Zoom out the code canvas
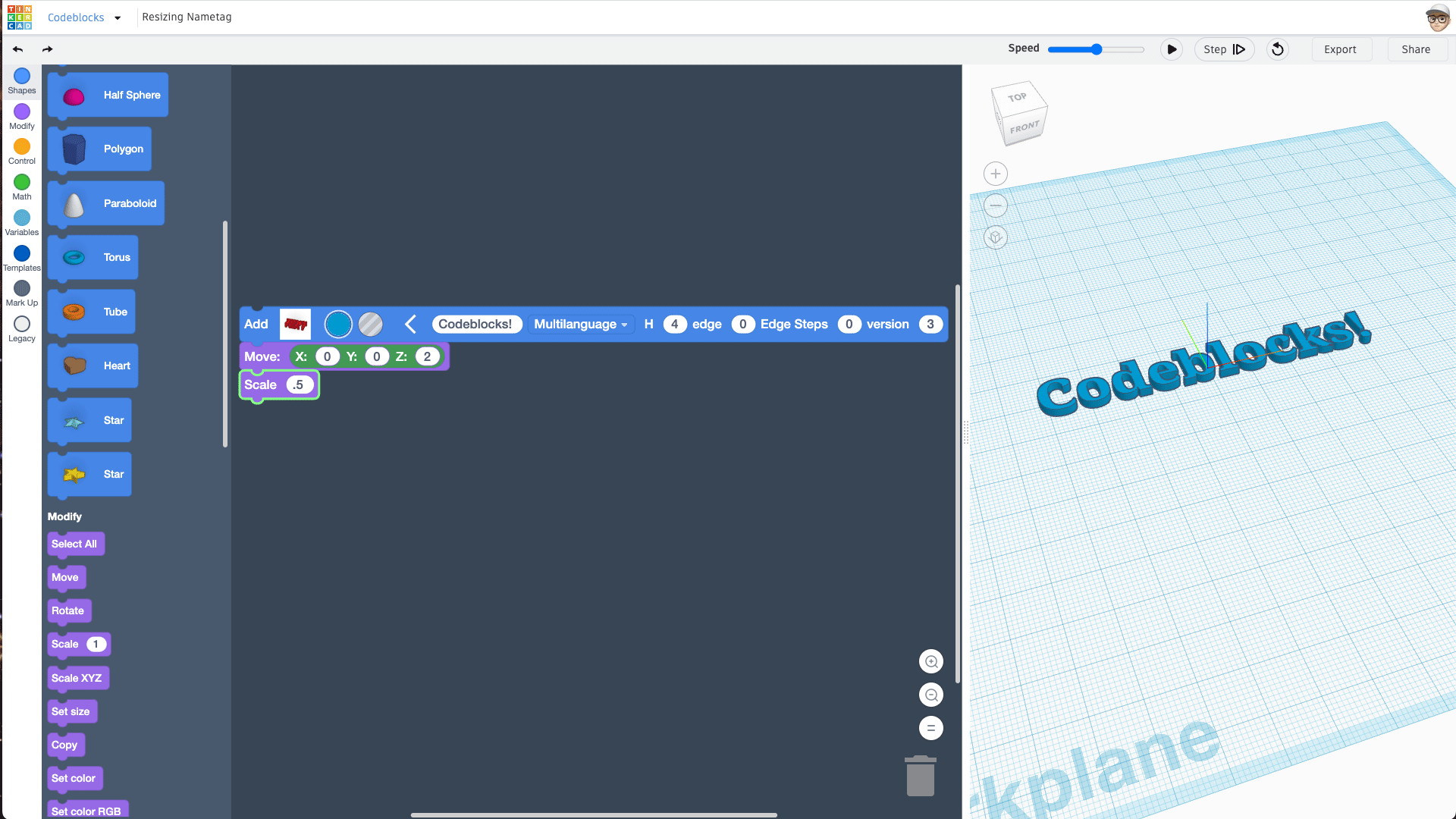Viewport: 1456px width, 819px height. tap(931, 695)
